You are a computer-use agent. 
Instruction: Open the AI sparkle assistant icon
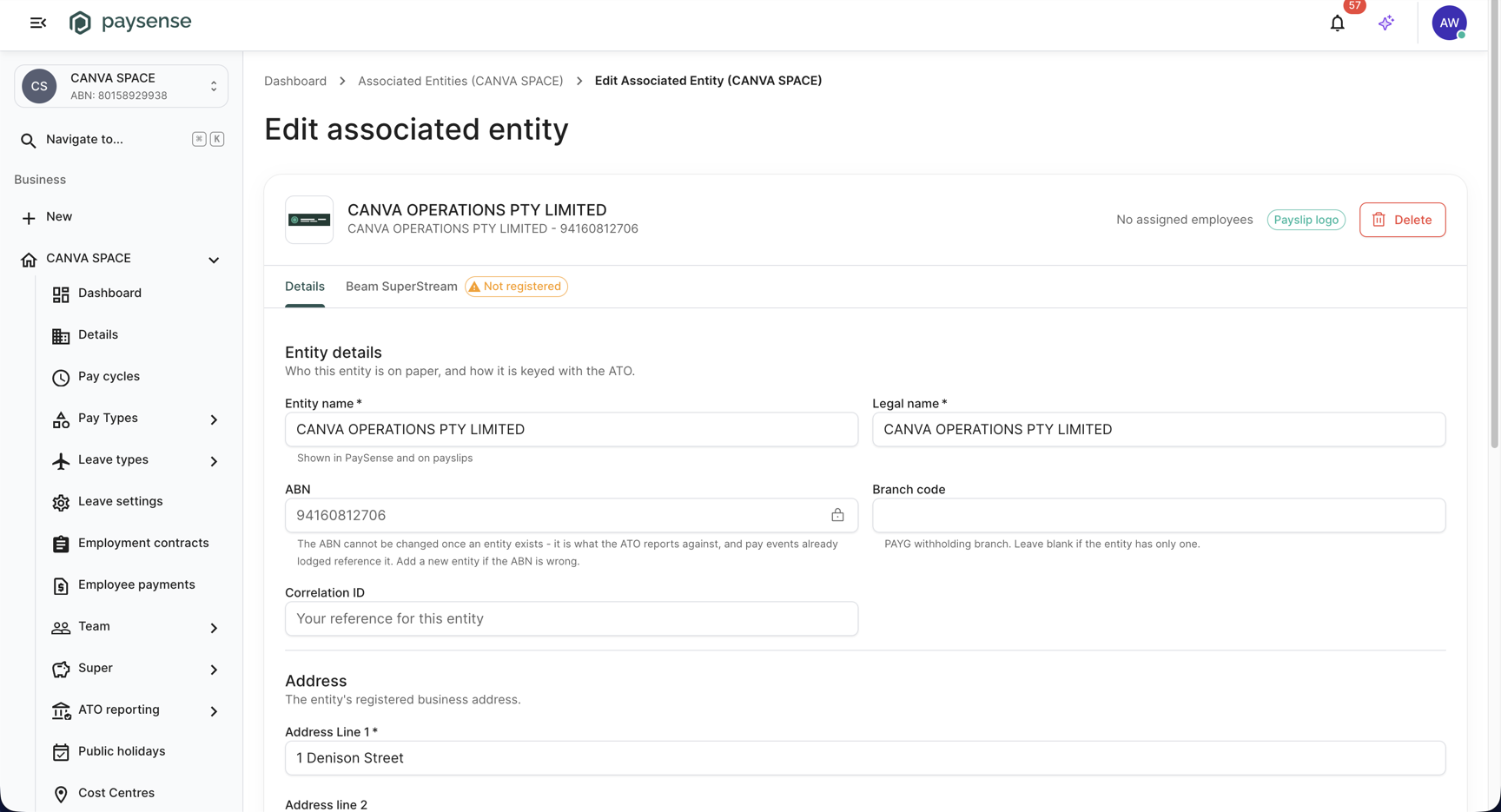1386,23
